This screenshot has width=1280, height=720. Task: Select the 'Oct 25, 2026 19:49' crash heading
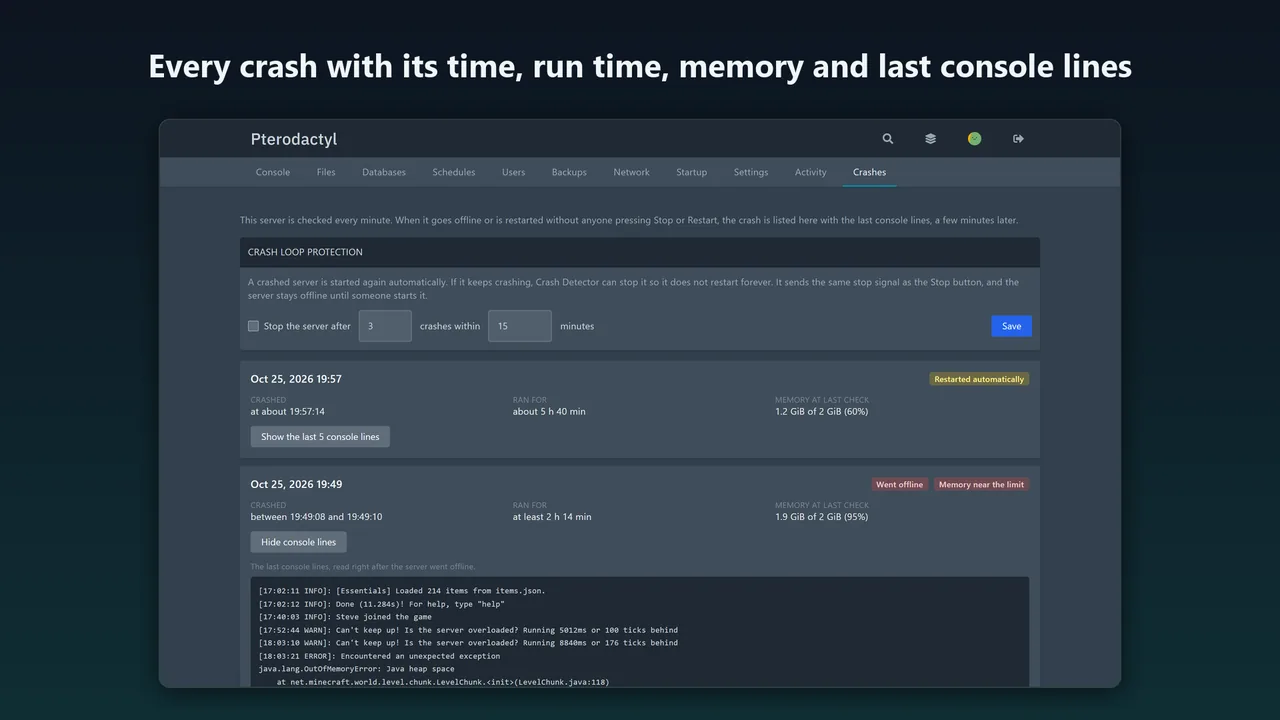pos(296,484)
